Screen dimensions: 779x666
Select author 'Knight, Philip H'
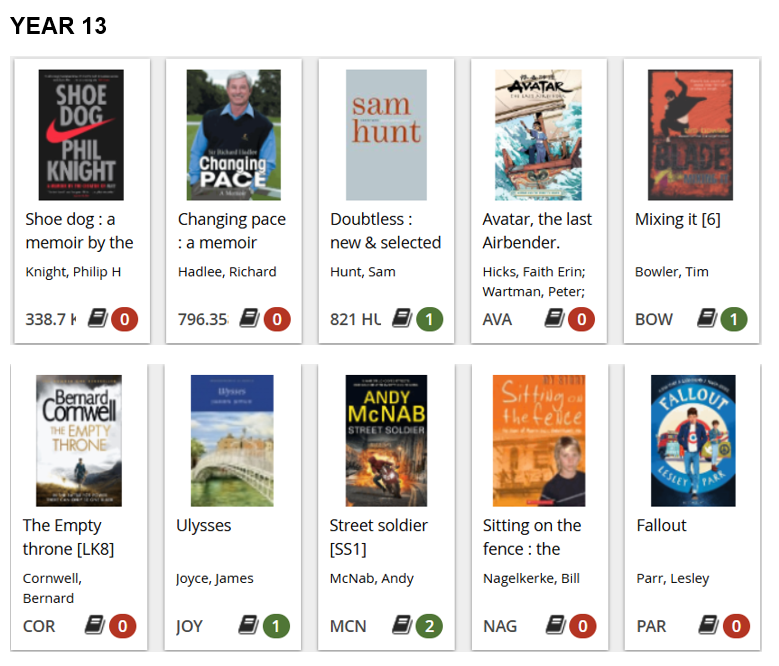coord(73,272)
